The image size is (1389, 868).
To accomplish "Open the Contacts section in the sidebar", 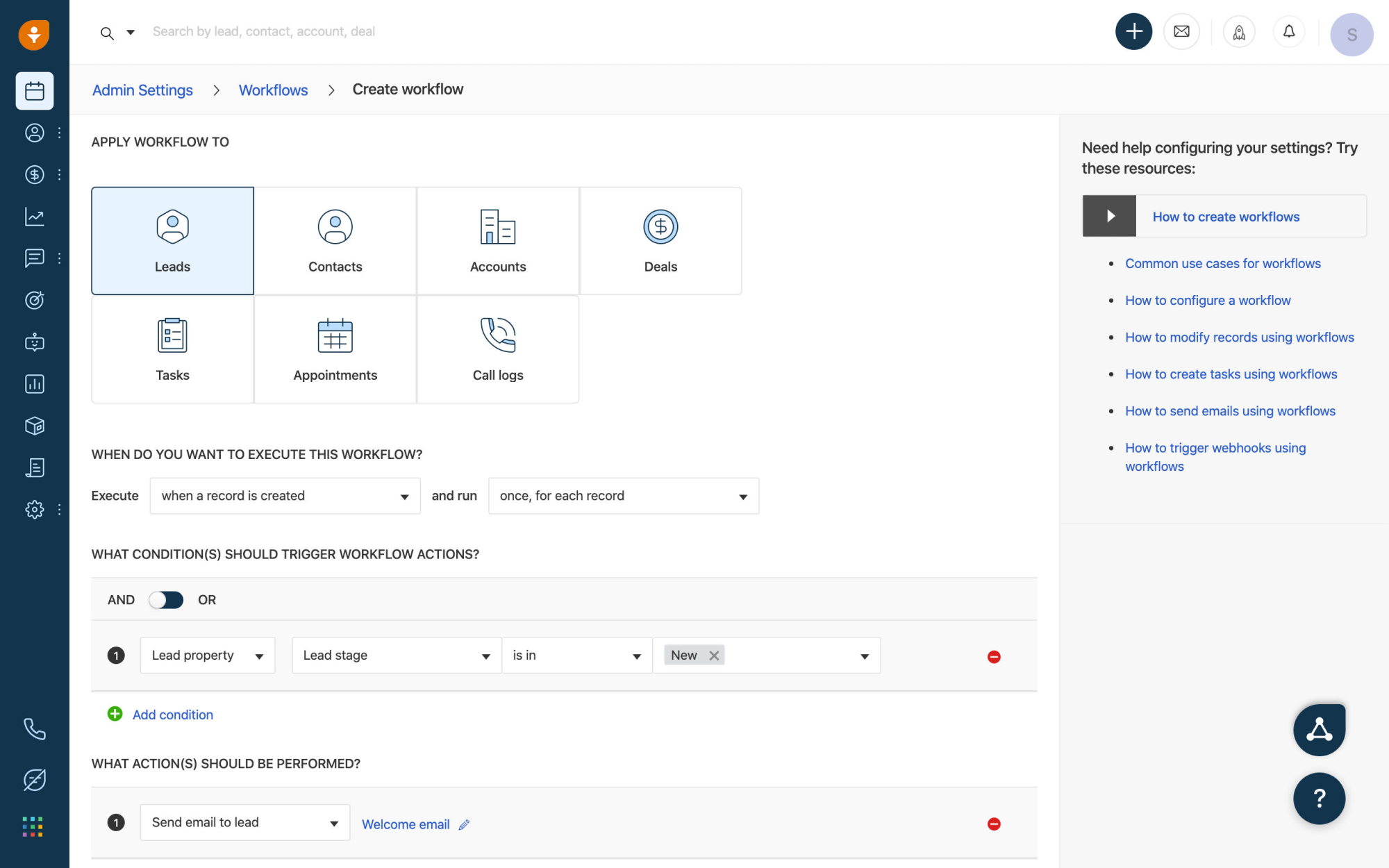I will pyautogui.click(x=35, y=133).
